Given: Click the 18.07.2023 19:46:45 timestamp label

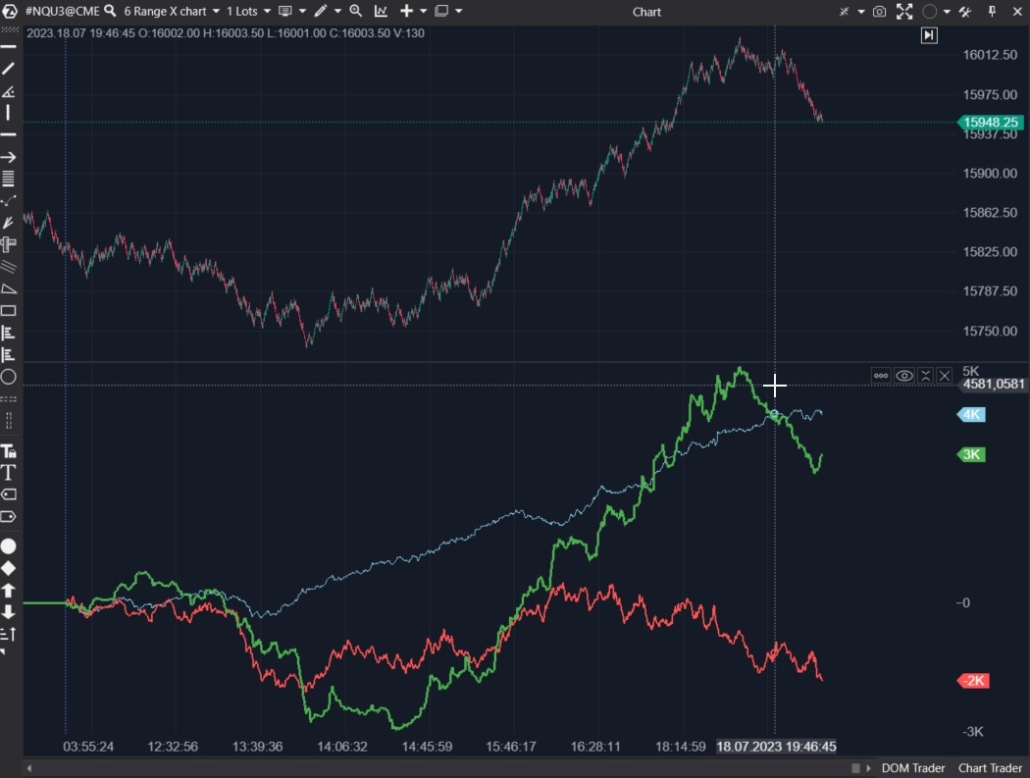Looking at the screenshot, I should [x=776, y=746].
